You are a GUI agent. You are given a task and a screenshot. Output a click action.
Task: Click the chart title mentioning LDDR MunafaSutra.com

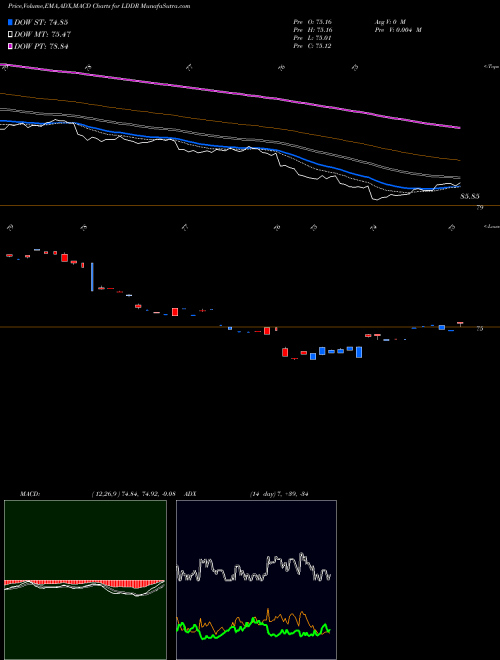click(99, 6)
